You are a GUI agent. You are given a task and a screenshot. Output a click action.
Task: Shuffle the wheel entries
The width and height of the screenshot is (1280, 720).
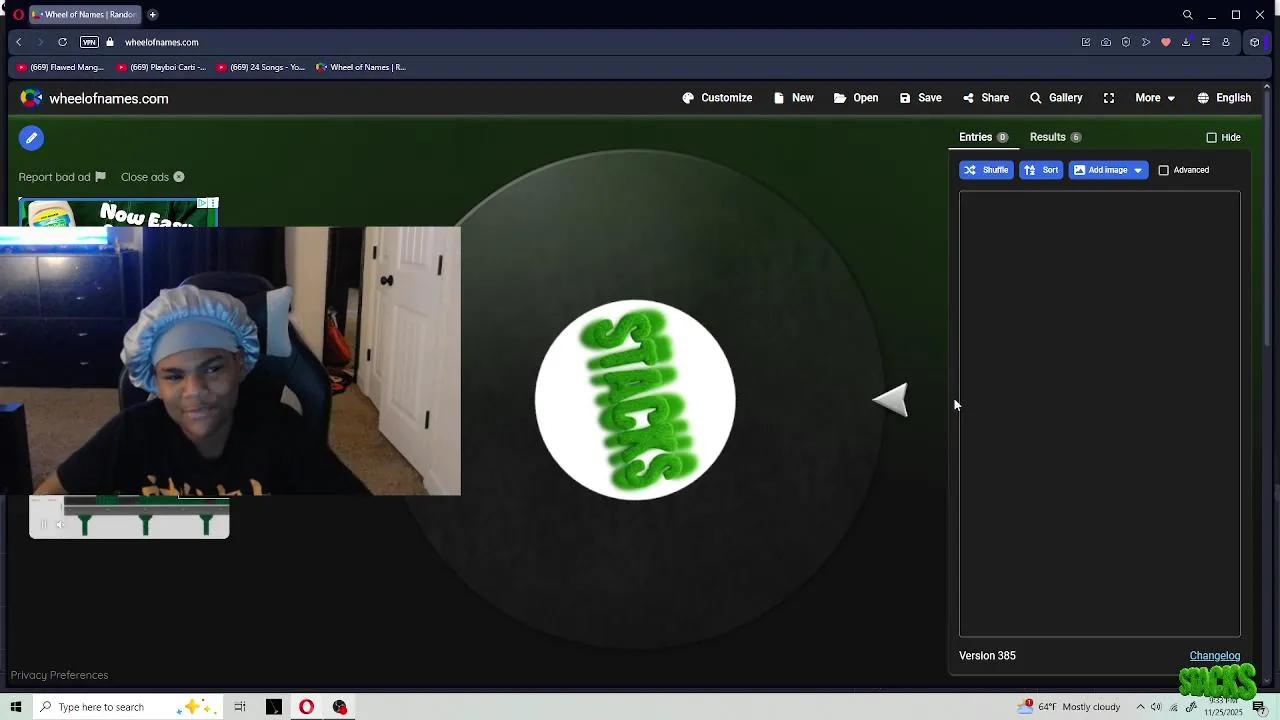pos(986,170)
